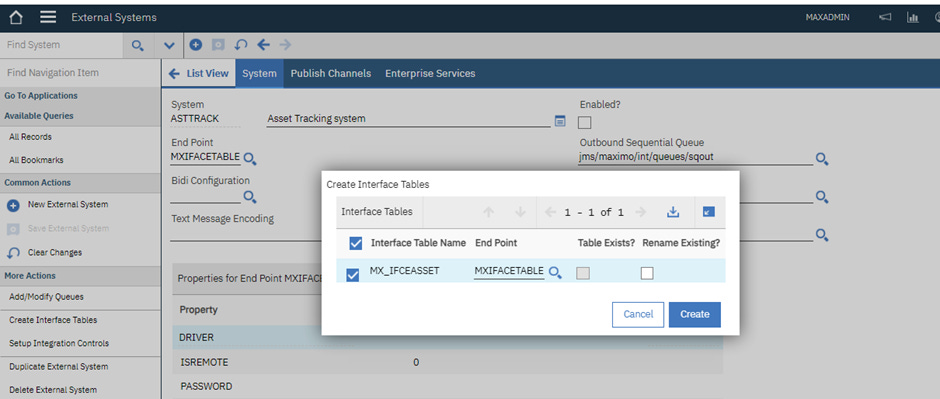
Task: Click the Clear Changes undo icon in toolbar
Action: pyautogui.click(x=241, y=45)
